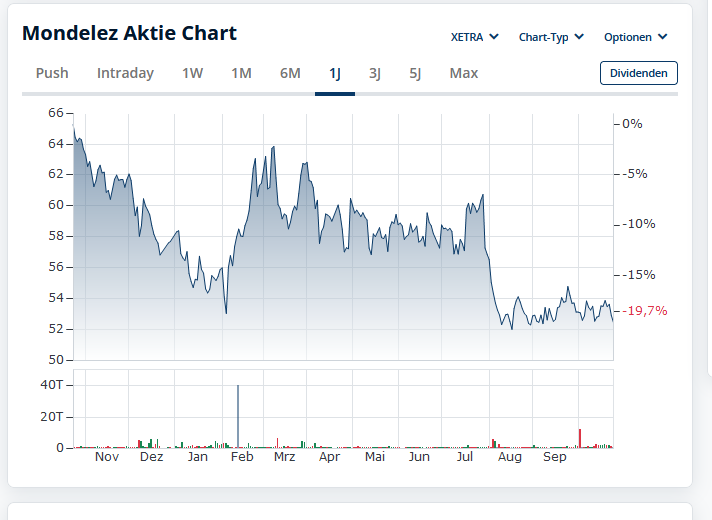Click the Nov label on time axis
This screenshot has width=712, height=520.
[x=107, y=457]
